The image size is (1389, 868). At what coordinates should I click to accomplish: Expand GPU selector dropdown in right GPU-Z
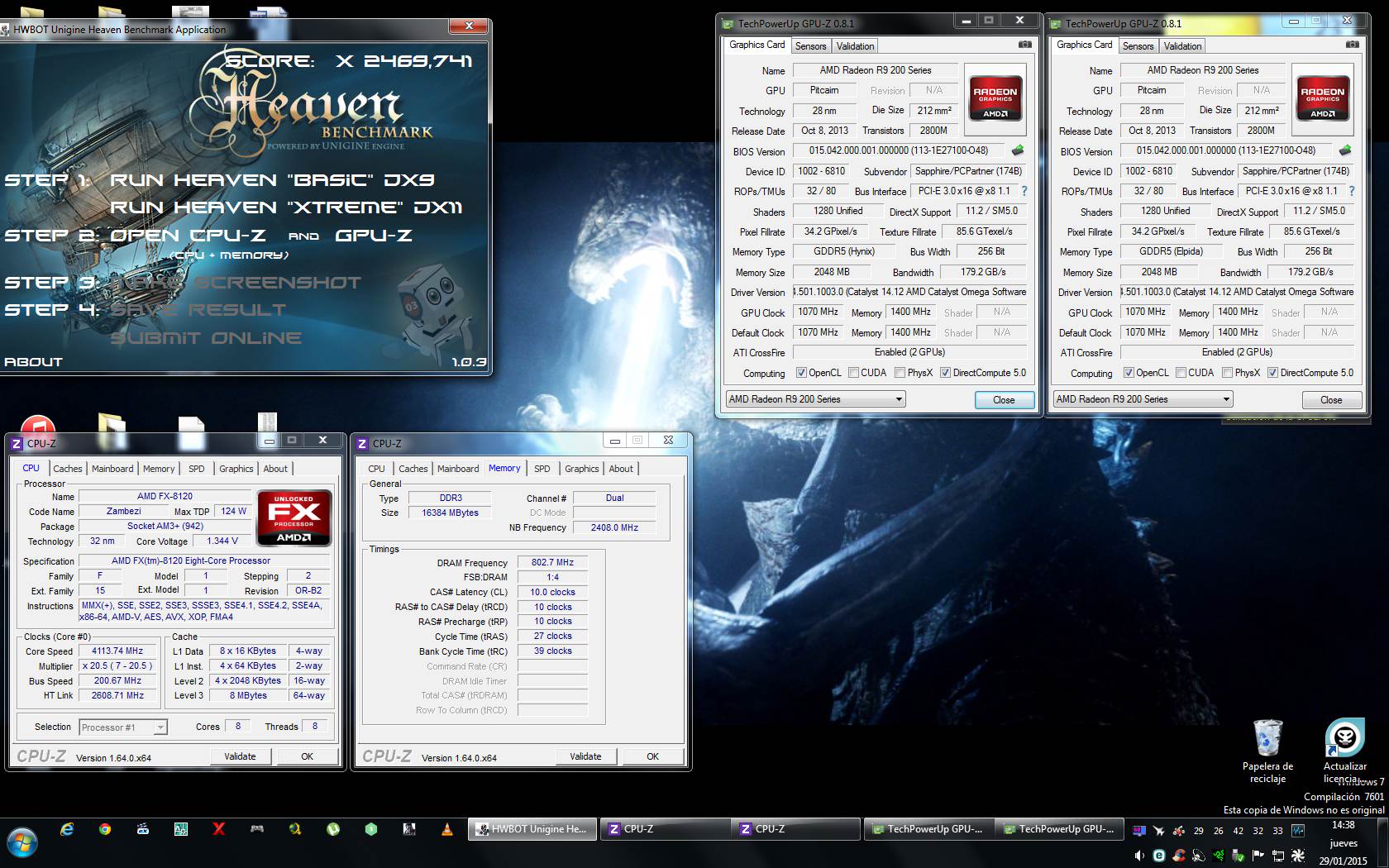[x=1143, y=399]
